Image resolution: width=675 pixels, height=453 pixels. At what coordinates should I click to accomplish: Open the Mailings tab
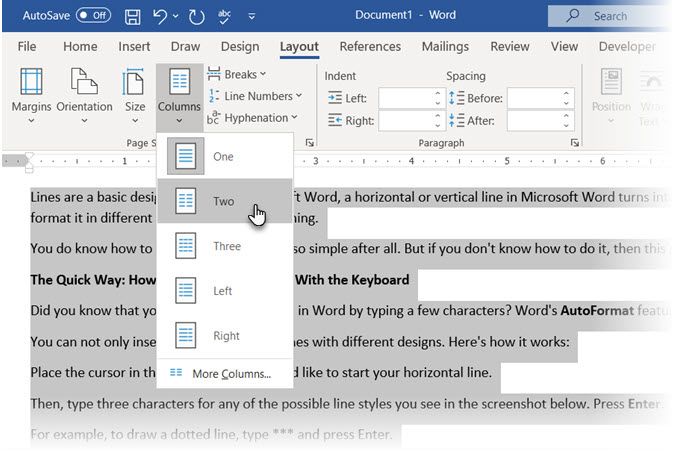(x=445, y=46)
